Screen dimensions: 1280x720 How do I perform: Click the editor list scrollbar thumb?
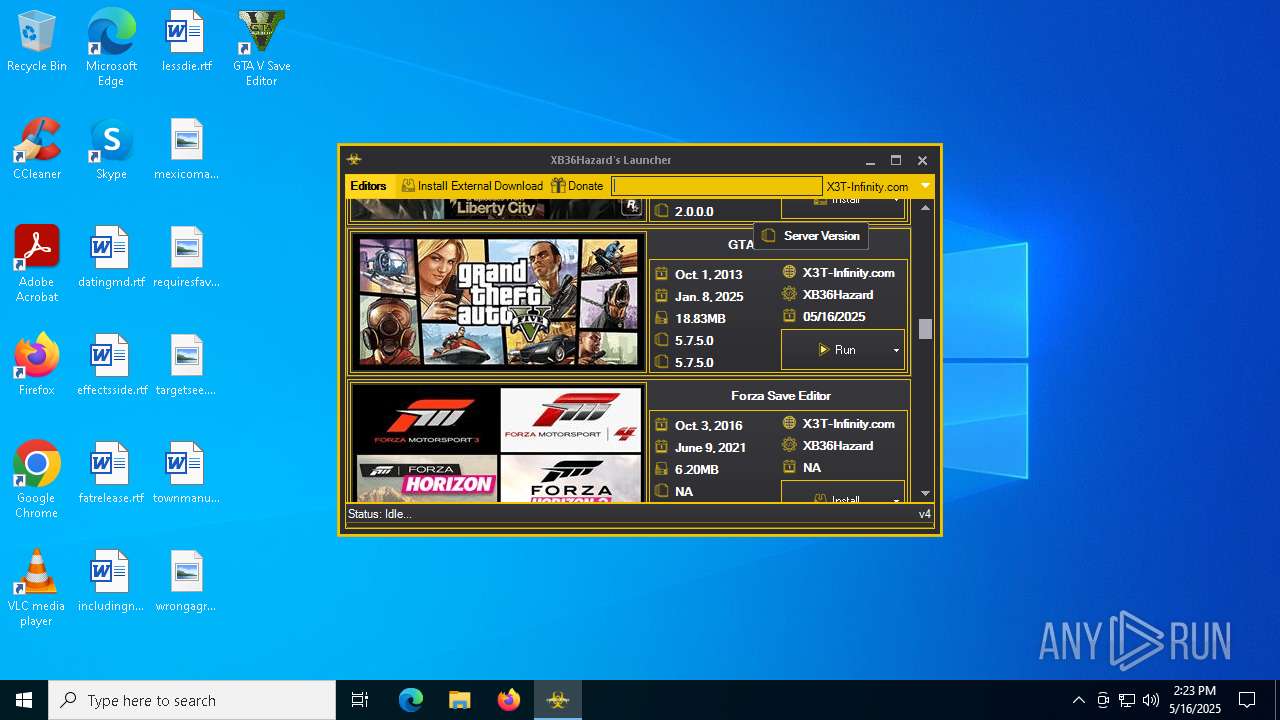pos(925,329)
